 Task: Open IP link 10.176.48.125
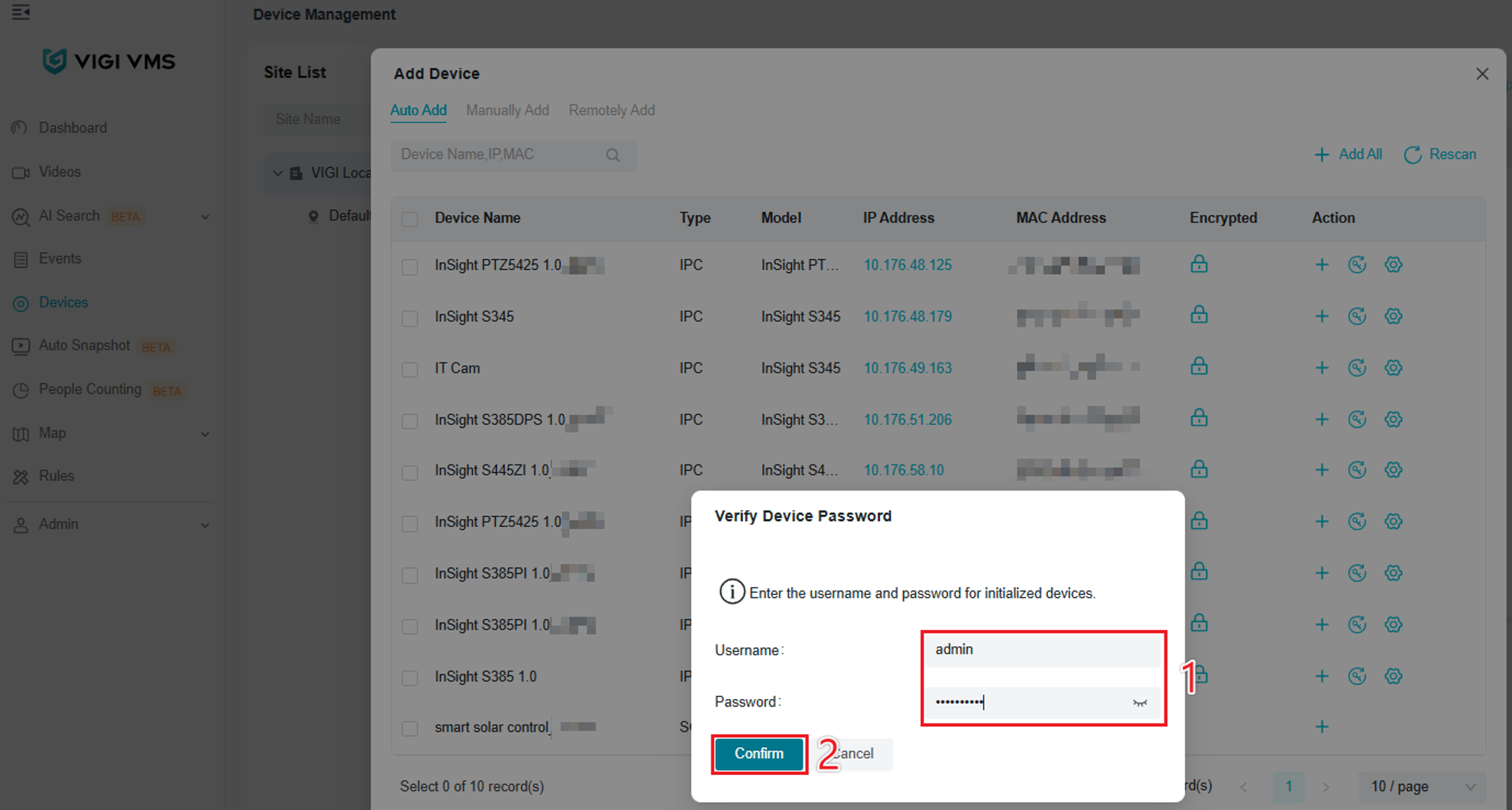[x=907, y=265]
